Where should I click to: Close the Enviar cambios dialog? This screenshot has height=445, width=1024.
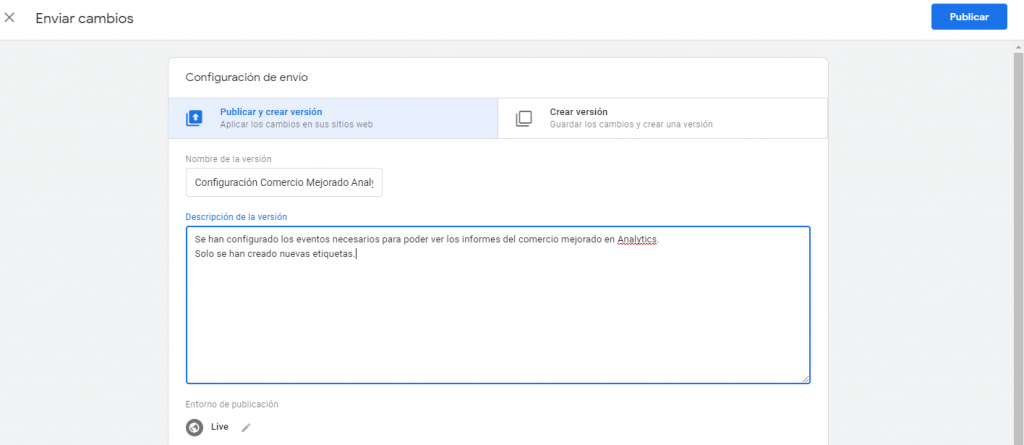pyautogui.click(x=9, y=18)
